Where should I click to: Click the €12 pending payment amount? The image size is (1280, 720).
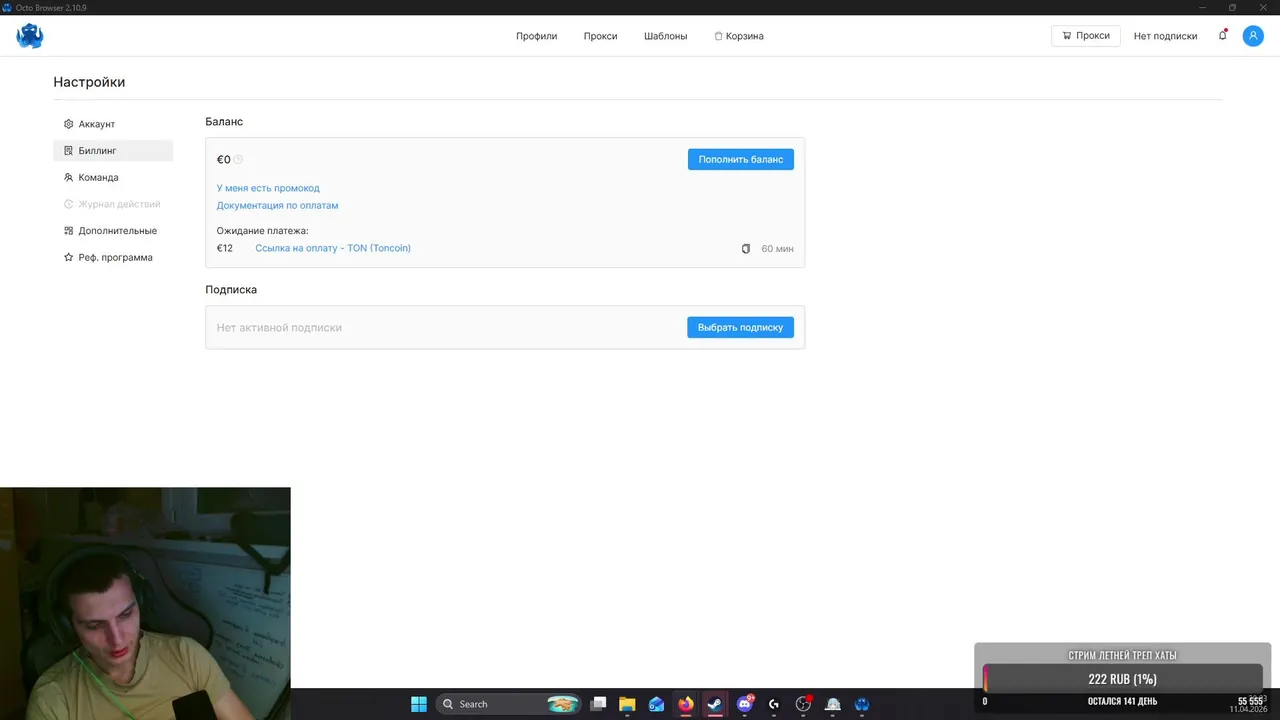[225, 248]
